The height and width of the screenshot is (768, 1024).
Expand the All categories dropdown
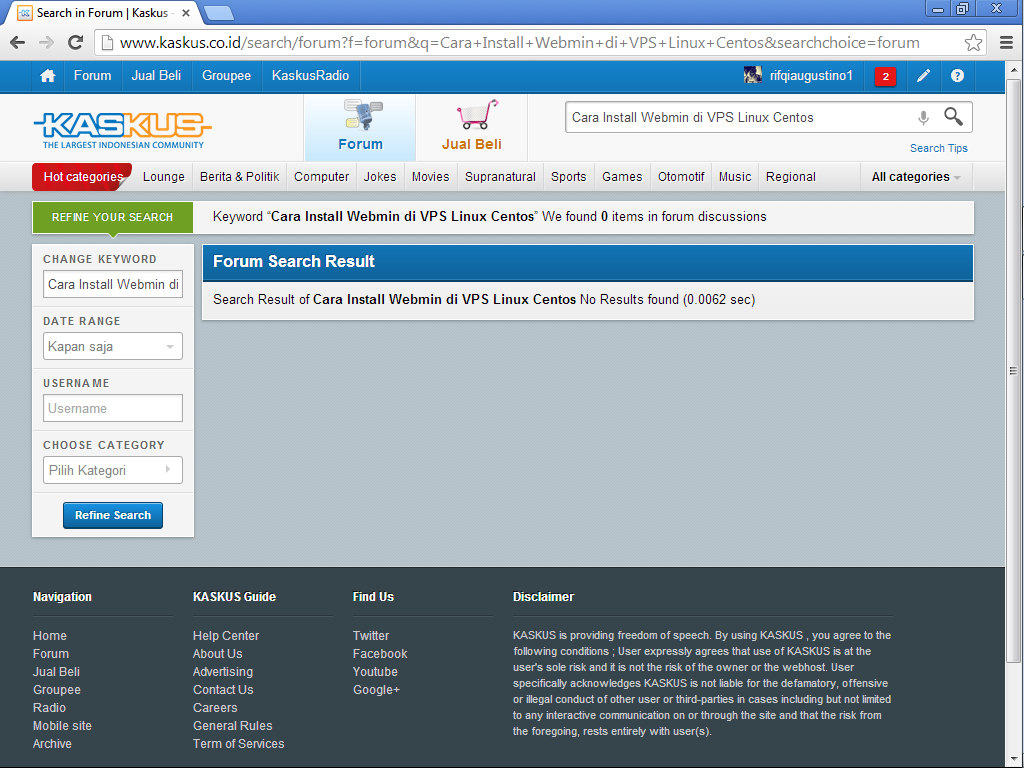[x=916, y=177]
